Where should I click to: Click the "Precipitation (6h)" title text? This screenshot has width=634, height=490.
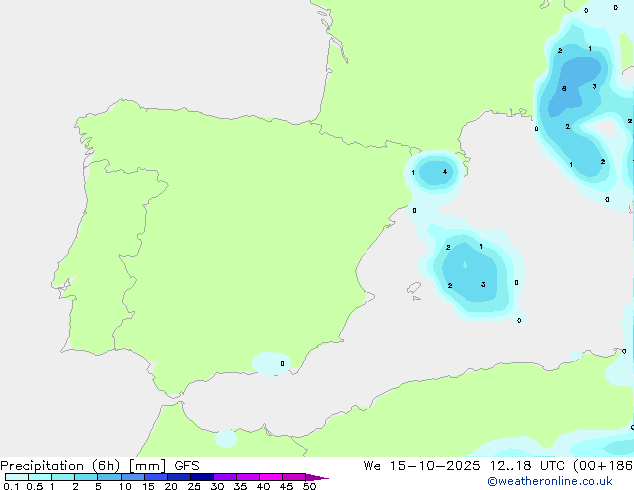click(x=60, y=466)
